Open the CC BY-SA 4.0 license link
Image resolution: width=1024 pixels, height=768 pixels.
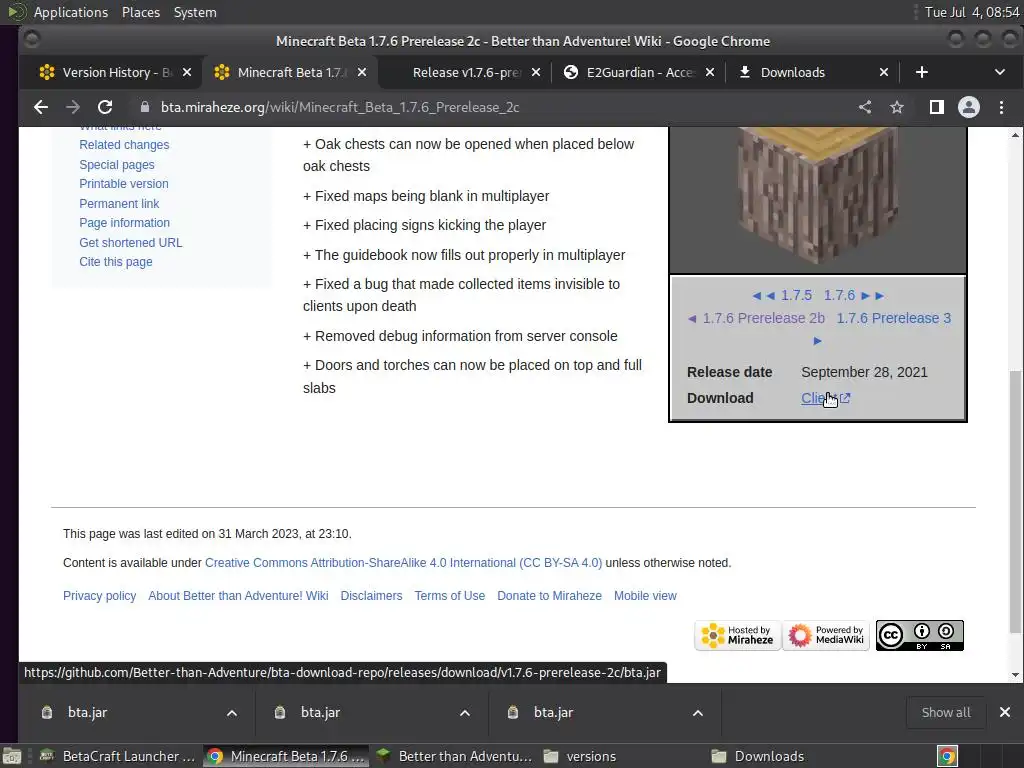(403, 563)
